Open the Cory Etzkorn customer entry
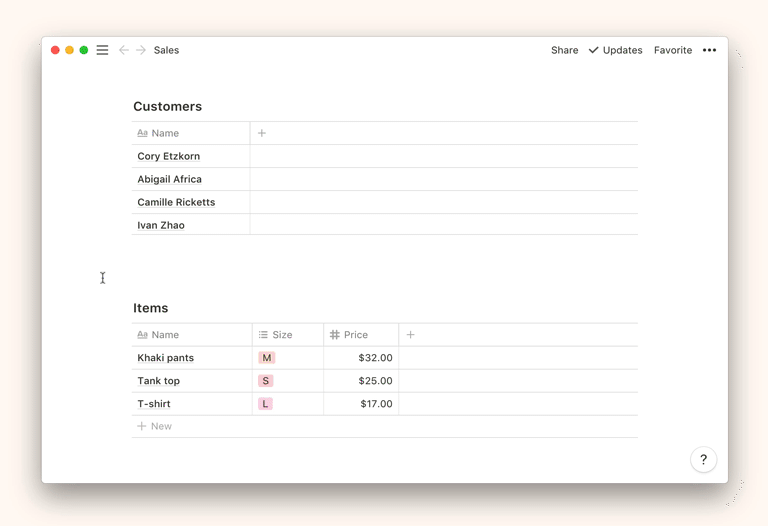The width and height of the screenshot is (768, 526). pos(169,157)
